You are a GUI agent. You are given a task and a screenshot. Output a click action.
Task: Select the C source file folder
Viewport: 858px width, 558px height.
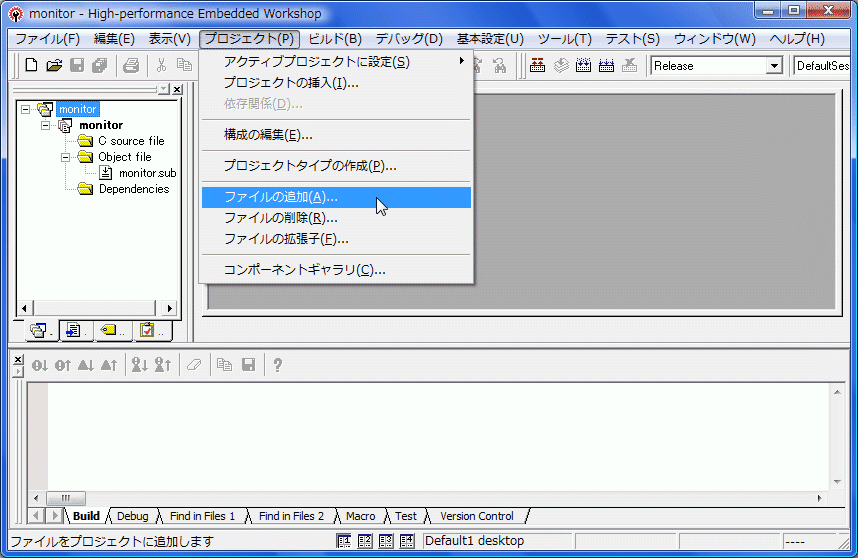click(131, 141)
